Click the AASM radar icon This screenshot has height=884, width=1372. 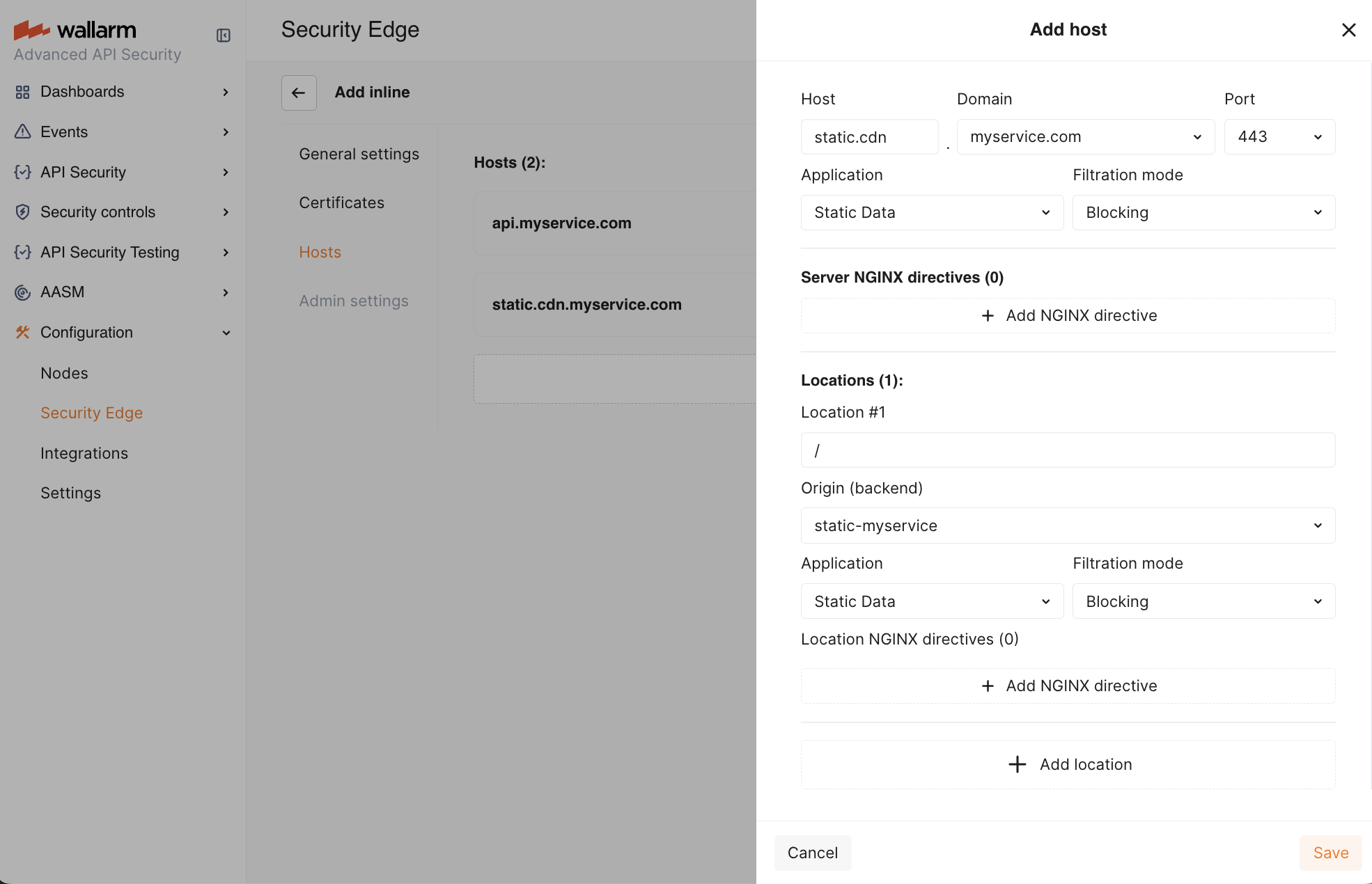pyautogui.click(x=22, y=292)
